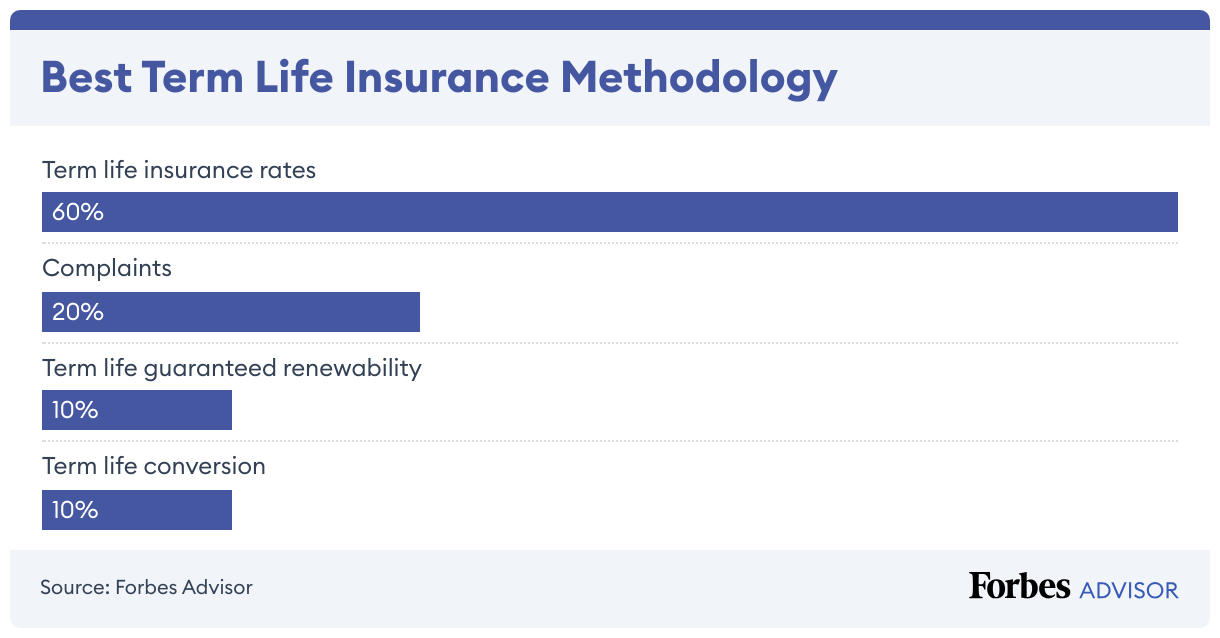Click the "20%" value text
Image resolution: width=1220 pixels, height=638 pixels.
[x=78, y=312]
